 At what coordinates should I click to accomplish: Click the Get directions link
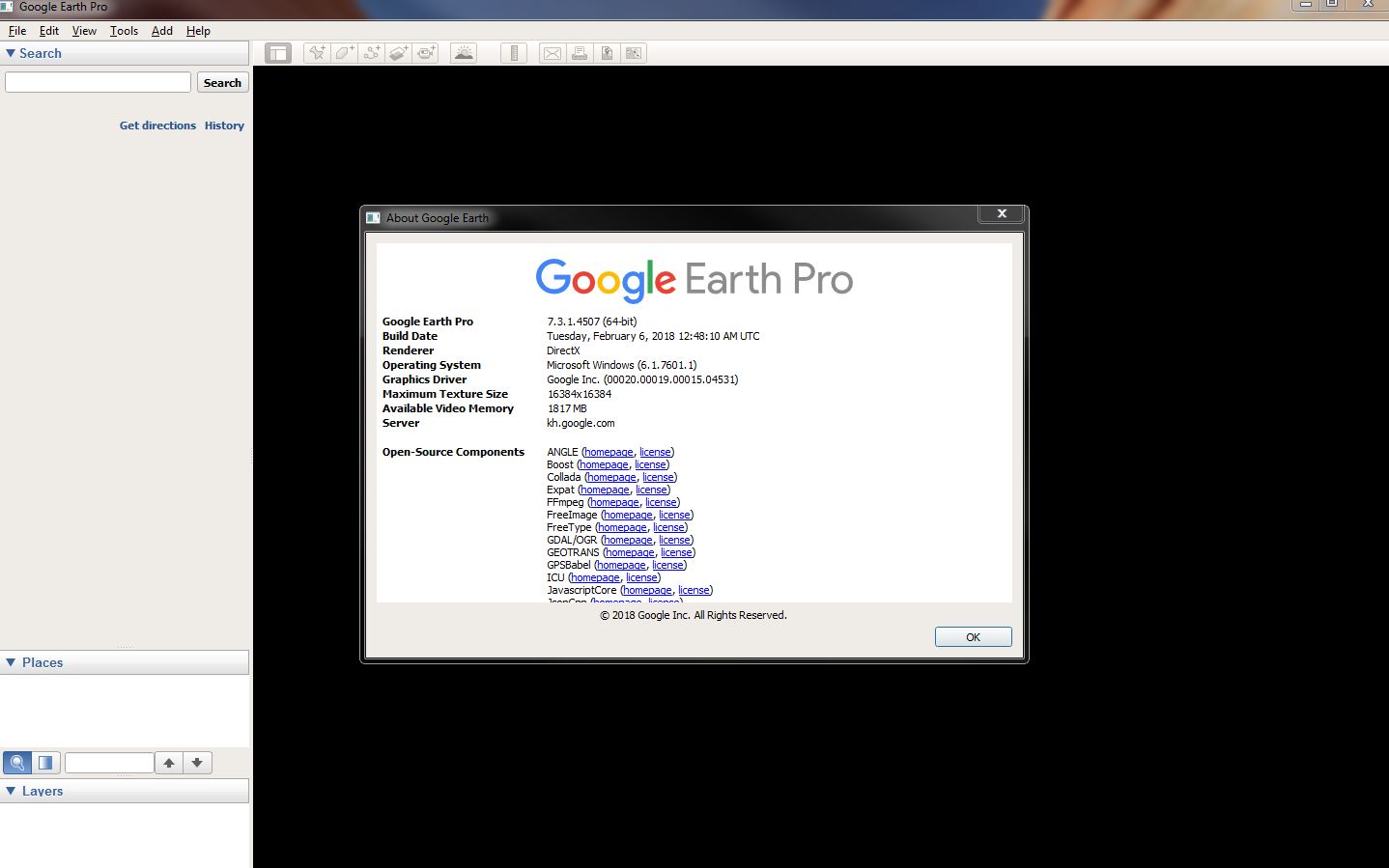(157, 126)
